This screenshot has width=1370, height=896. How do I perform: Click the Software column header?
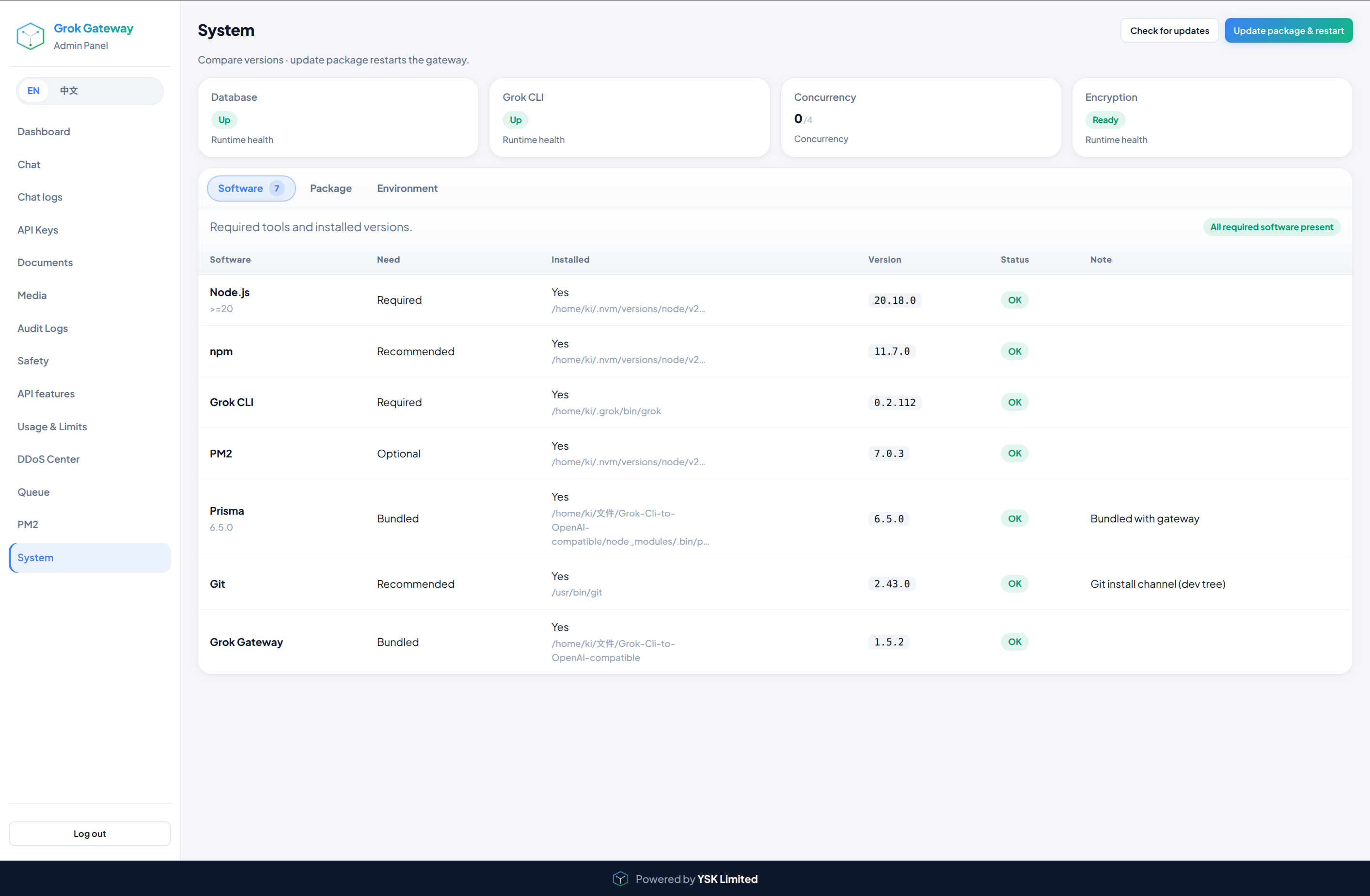click(x=230, y=260)
